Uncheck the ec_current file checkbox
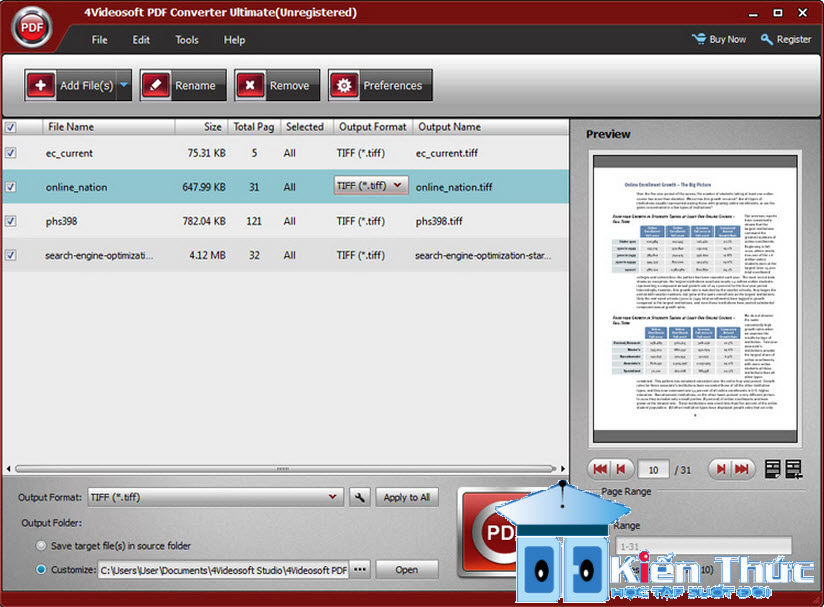 tap(11, 153)
